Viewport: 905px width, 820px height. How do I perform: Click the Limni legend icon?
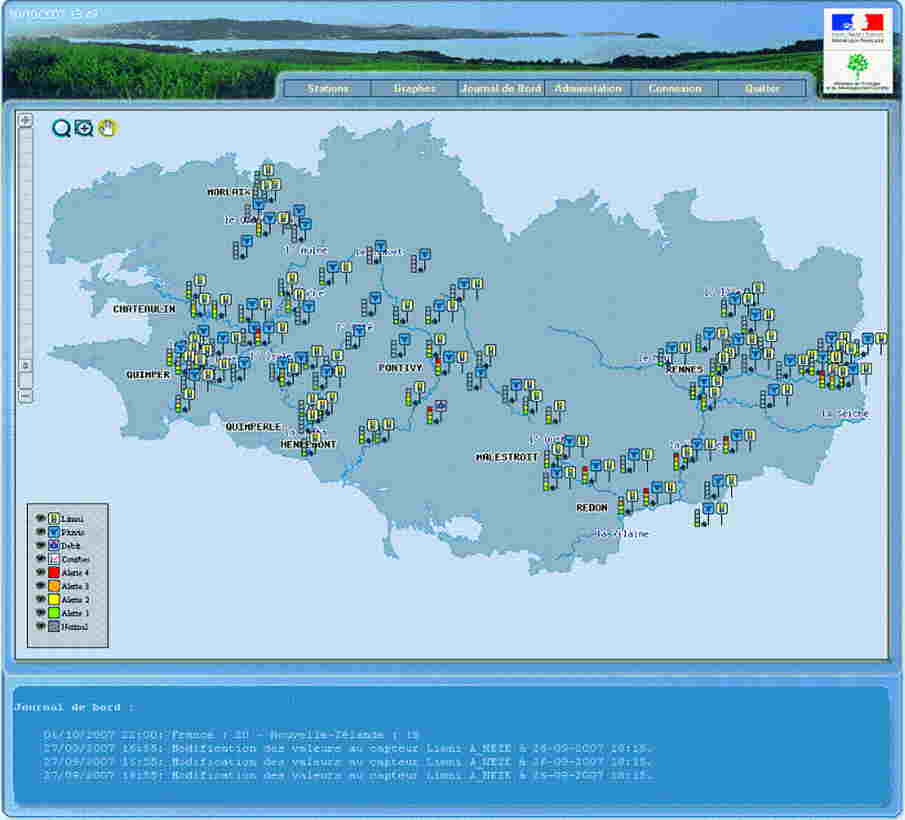coord(52,517)
